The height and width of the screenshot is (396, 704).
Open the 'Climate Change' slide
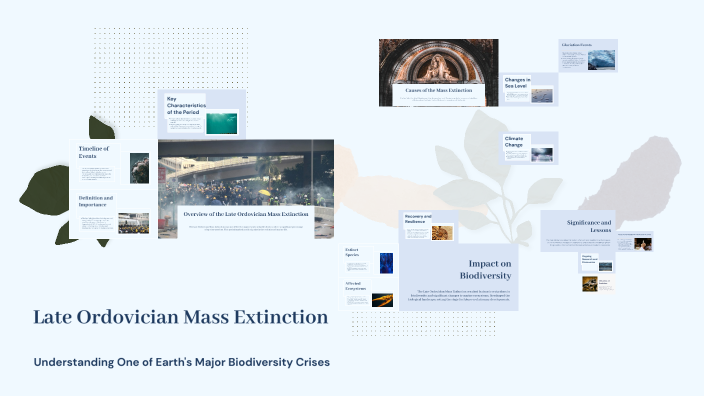(x=528, y=148)
